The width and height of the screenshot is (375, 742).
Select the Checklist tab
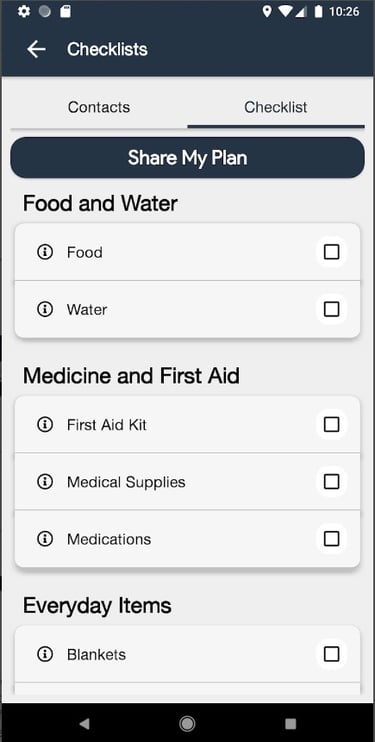(276, 107)
